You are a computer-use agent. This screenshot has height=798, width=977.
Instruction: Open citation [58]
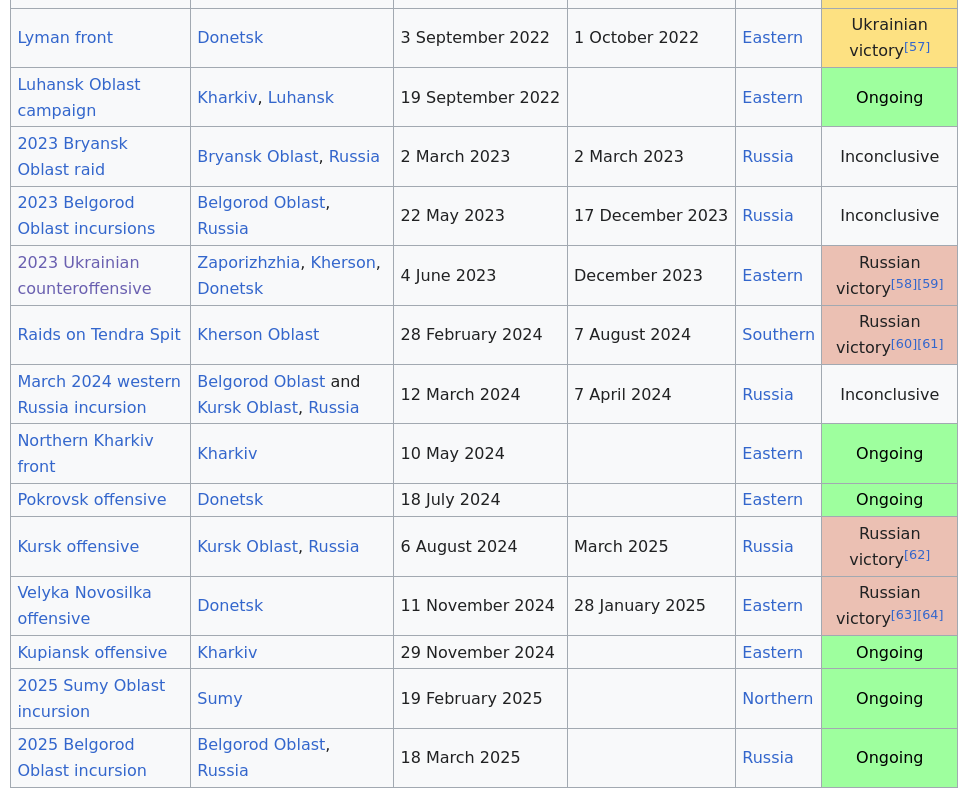(903, 284)
